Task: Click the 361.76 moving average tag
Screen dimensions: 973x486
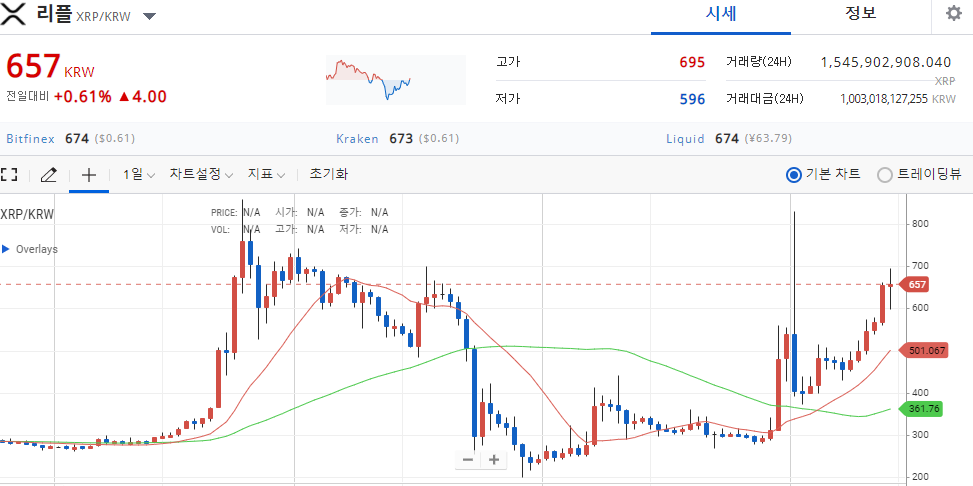Action: coord(921,409)
